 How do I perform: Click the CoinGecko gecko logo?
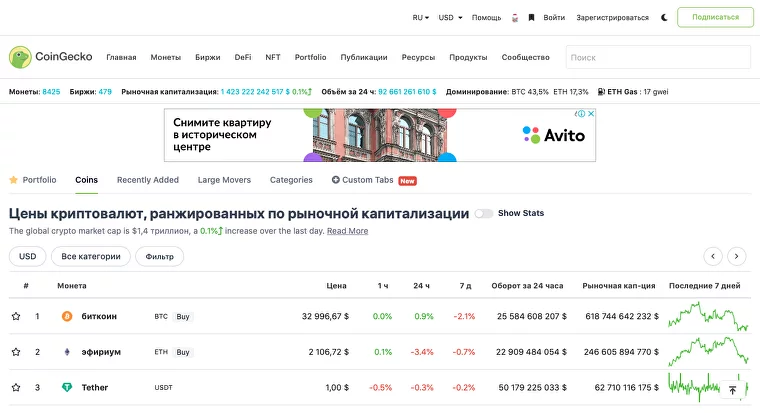click(x=20, y=57)
